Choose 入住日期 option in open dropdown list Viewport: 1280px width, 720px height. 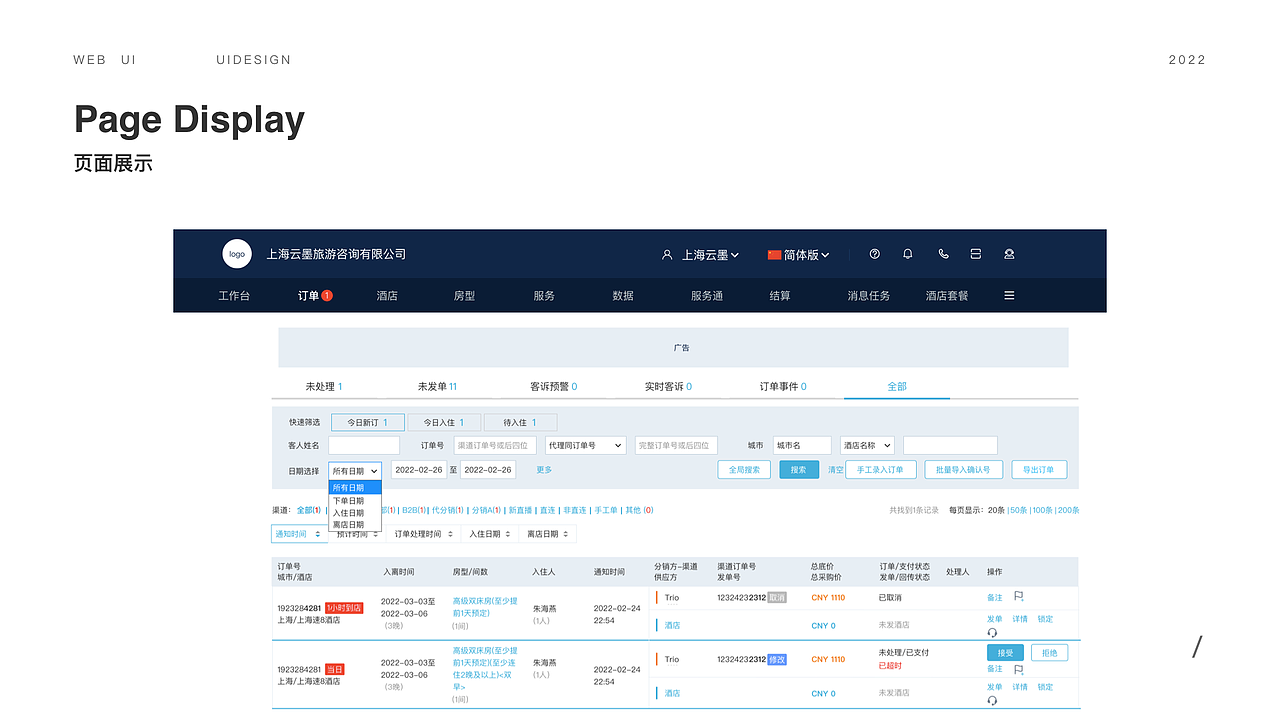pyautogui.click(x=355, y=512)
